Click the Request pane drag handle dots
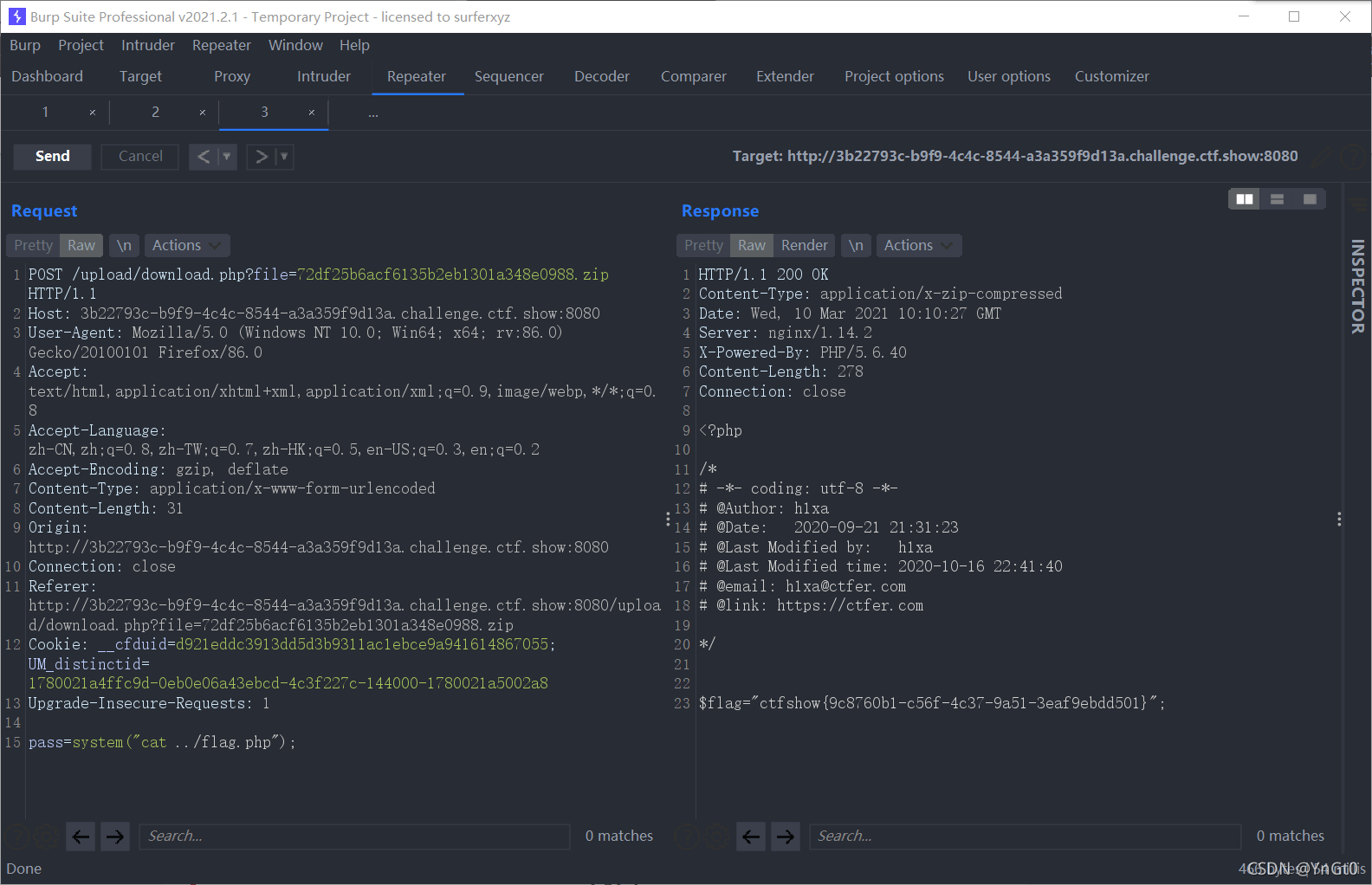This screenshot has height=885, width=1372. (668, 519)
